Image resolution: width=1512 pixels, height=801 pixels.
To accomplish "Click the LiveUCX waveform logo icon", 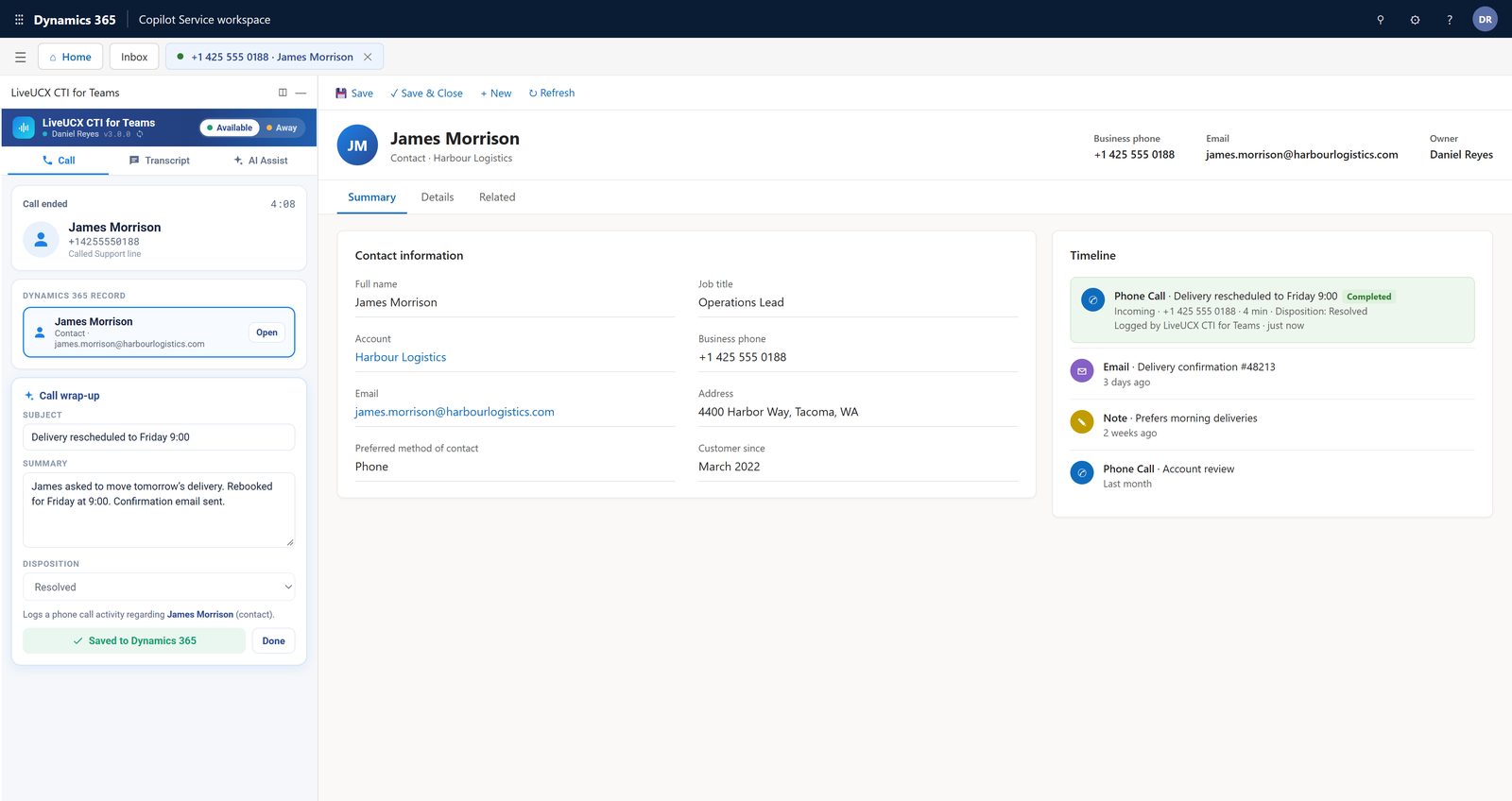I will (25, 128).
